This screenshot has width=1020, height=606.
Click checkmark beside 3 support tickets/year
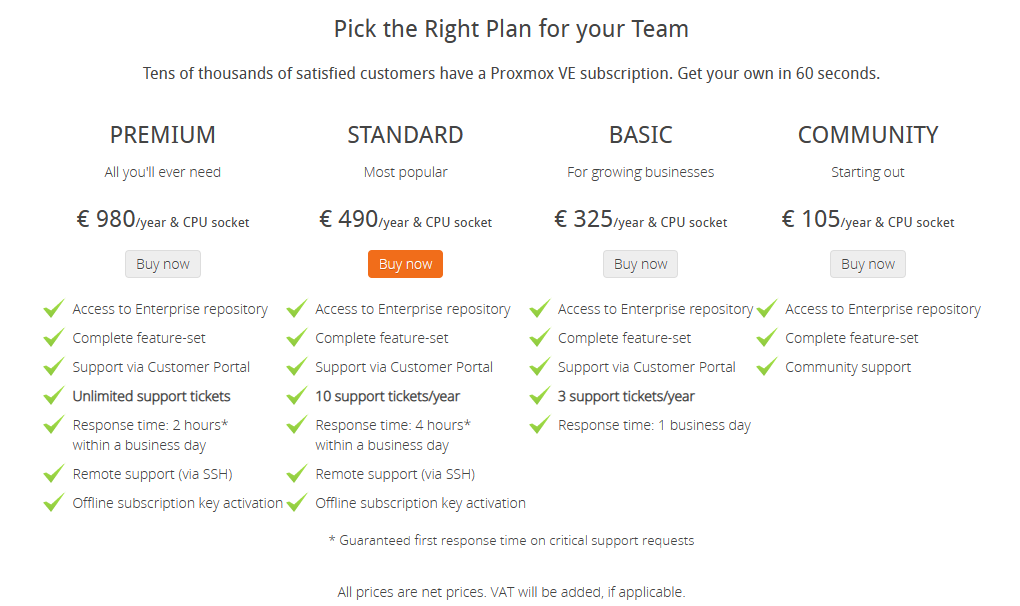click(x=540, y=396)
